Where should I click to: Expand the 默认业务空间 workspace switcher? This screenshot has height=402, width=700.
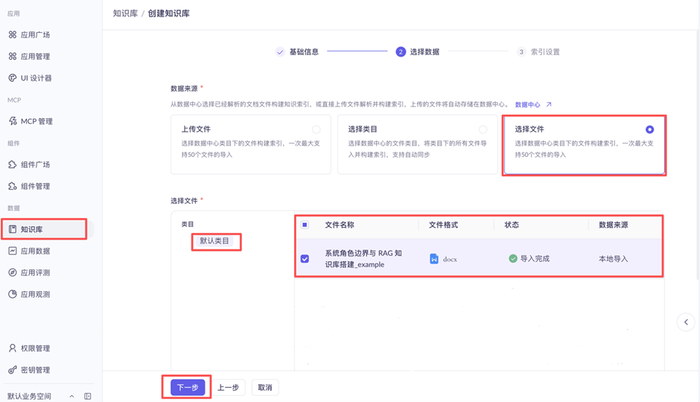[x=71, y=396]
